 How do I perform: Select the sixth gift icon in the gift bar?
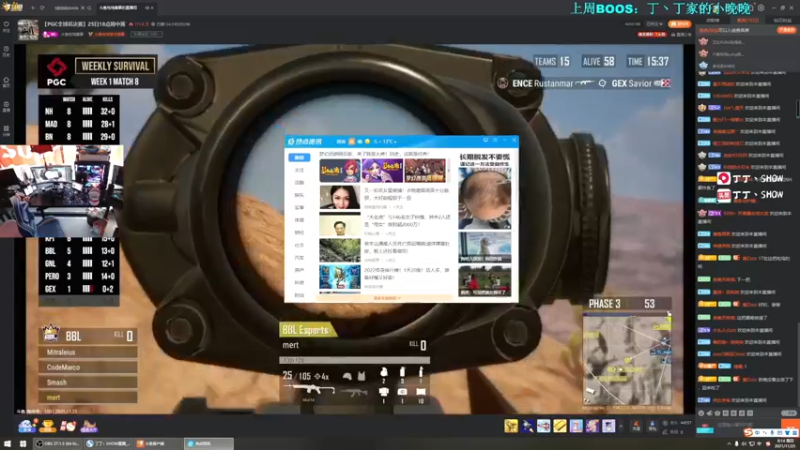pos(592,426)
